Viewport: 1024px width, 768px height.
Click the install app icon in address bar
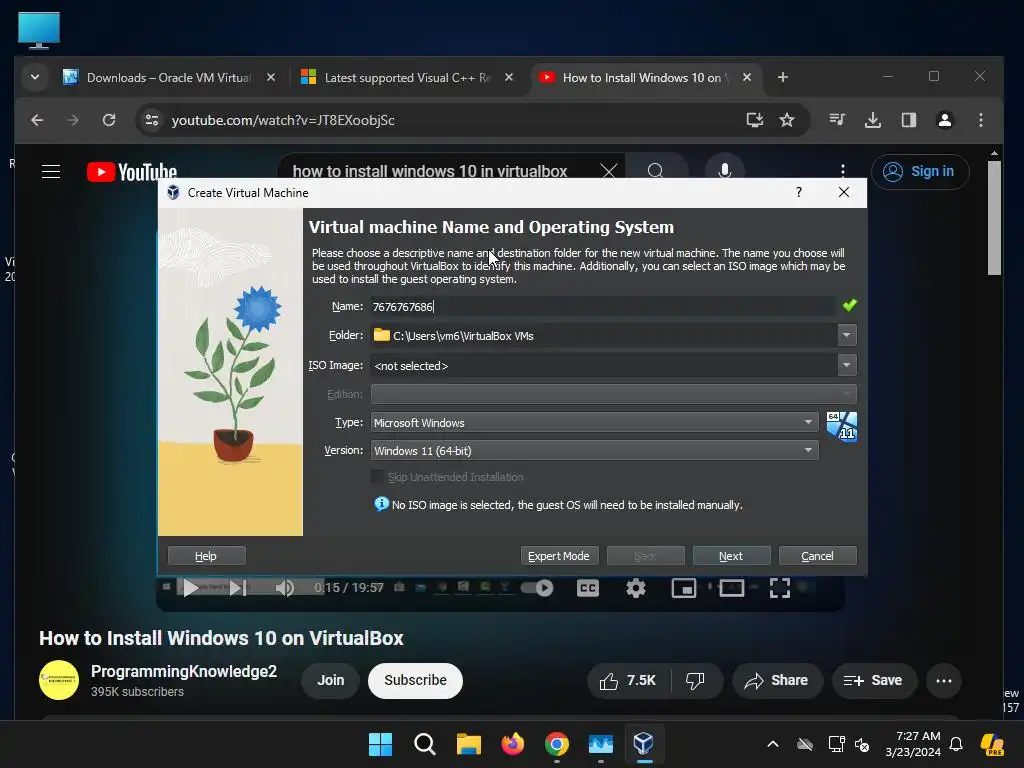[x=754, y=120]
